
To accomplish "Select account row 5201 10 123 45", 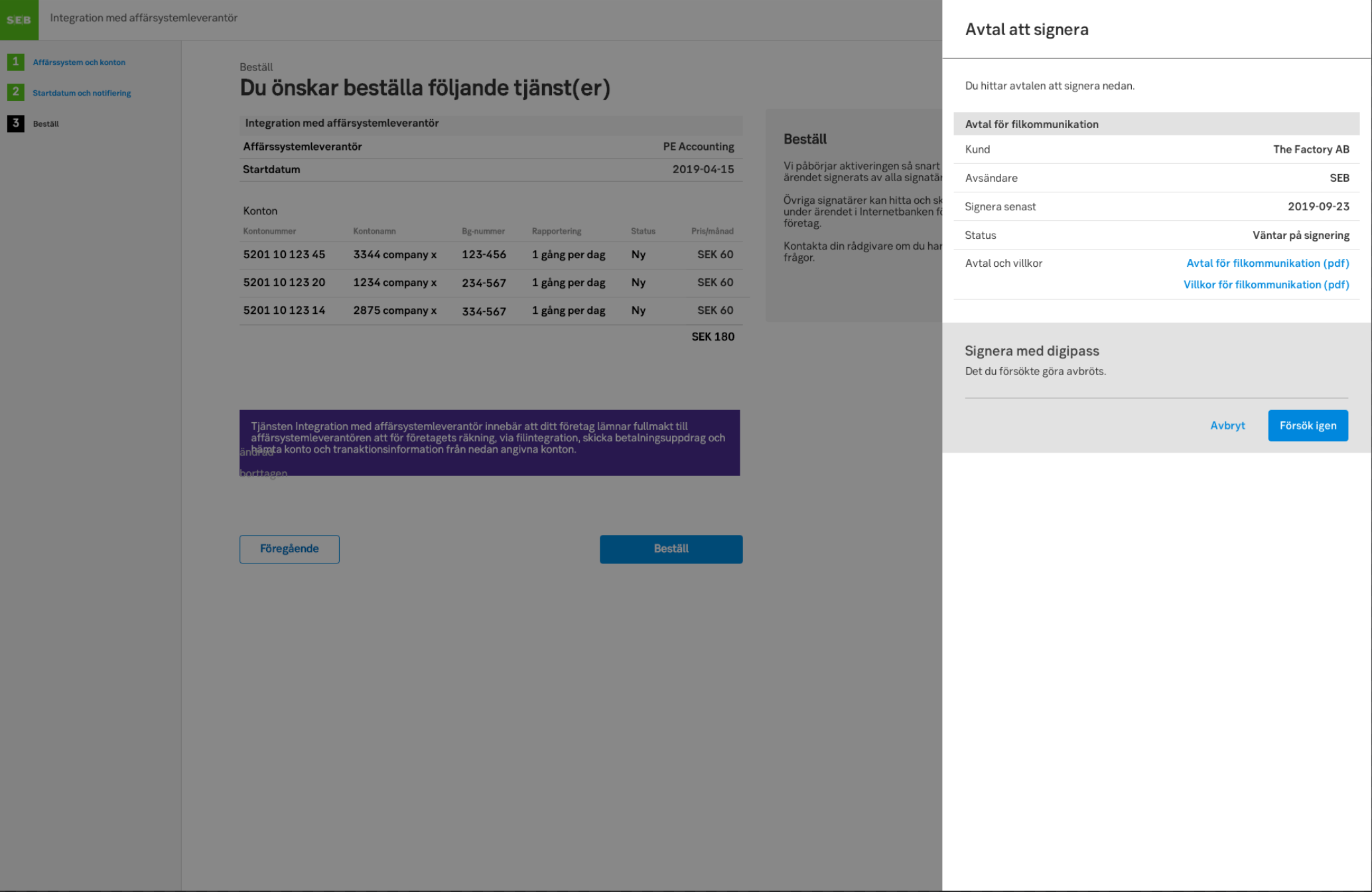I will coord(284,255).
